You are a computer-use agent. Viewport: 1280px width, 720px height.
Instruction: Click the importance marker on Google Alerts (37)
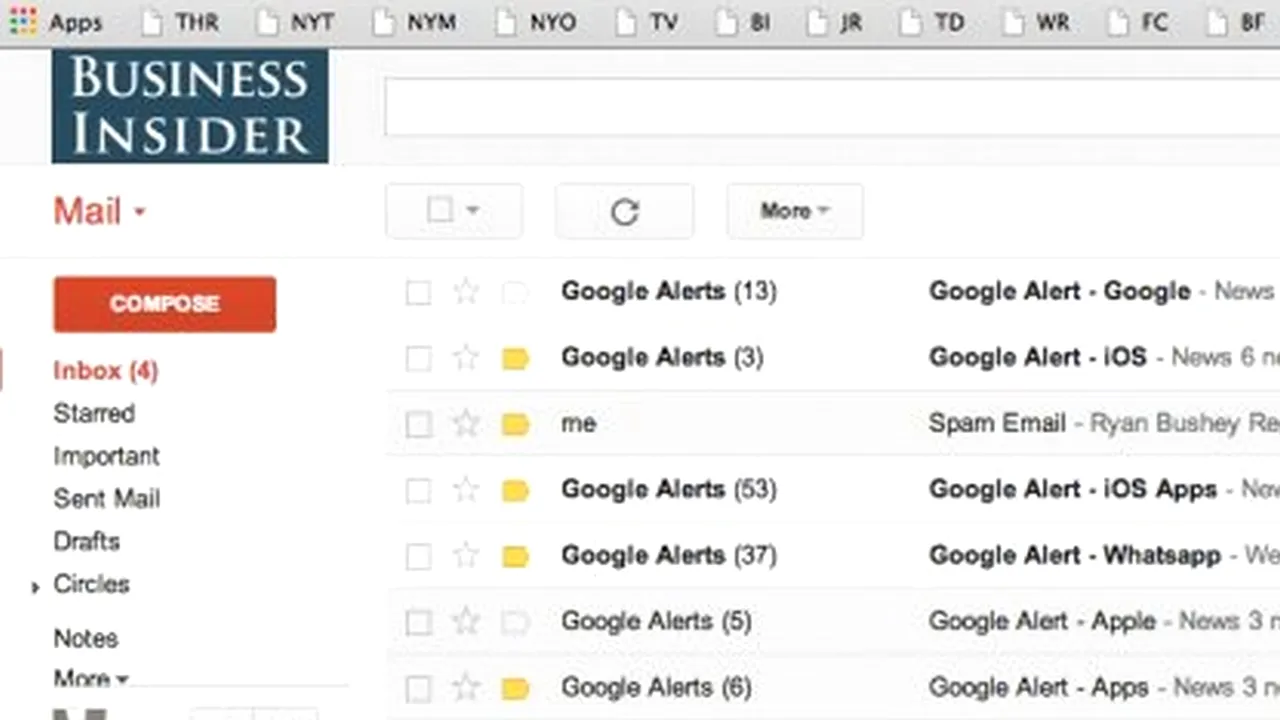point(515,556)
